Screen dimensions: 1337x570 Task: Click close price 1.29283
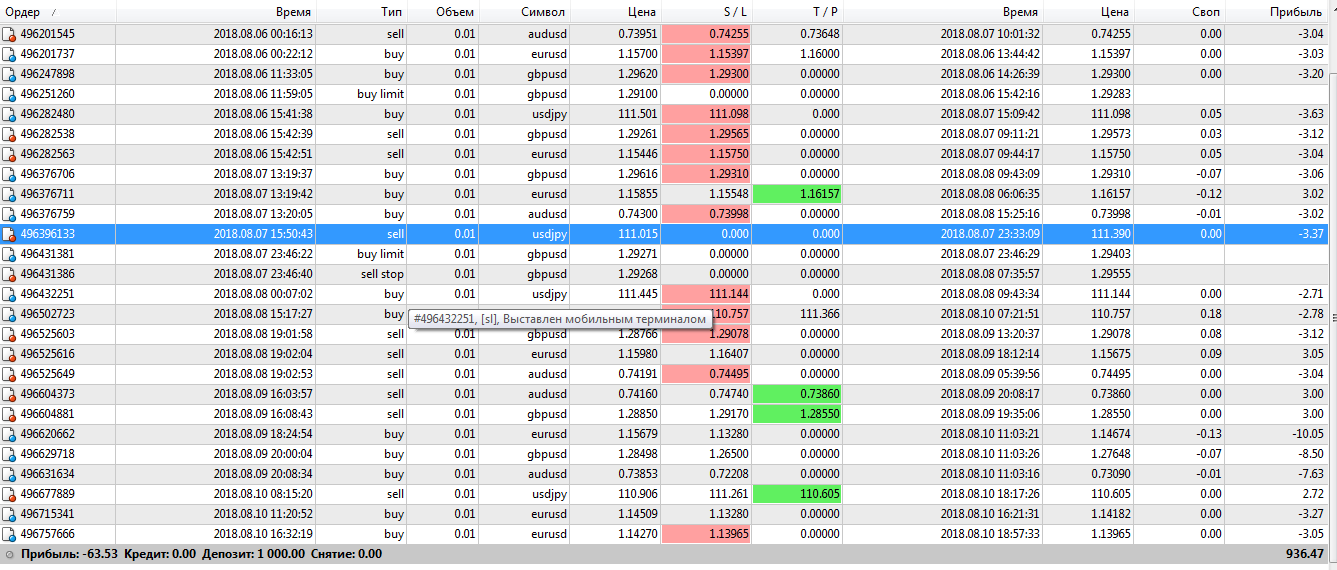(1111, 94)
